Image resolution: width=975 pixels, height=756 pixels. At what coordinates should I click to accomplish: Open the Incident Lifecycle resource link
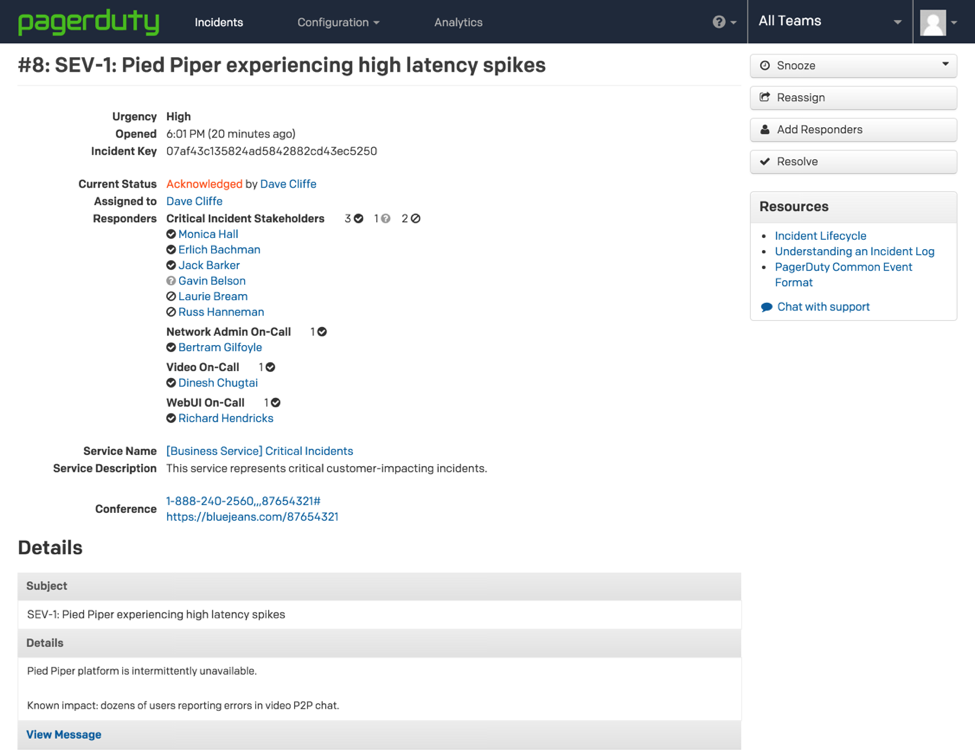(x=820, y=236)
